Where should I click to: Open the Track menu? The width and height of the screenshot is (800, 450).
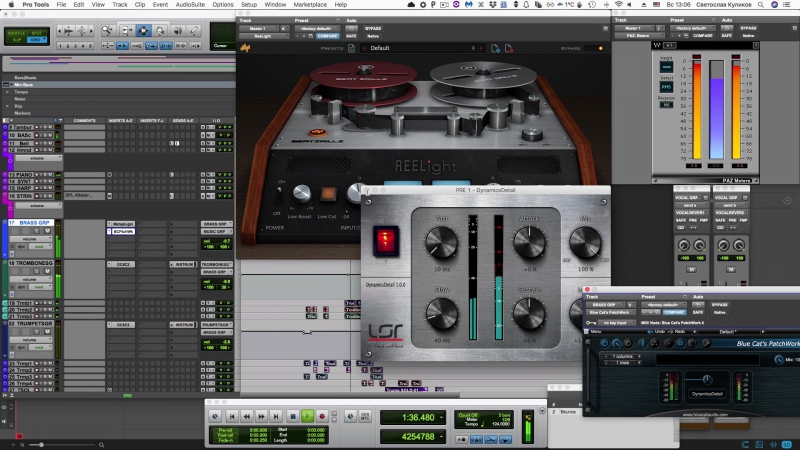[120, 5]
